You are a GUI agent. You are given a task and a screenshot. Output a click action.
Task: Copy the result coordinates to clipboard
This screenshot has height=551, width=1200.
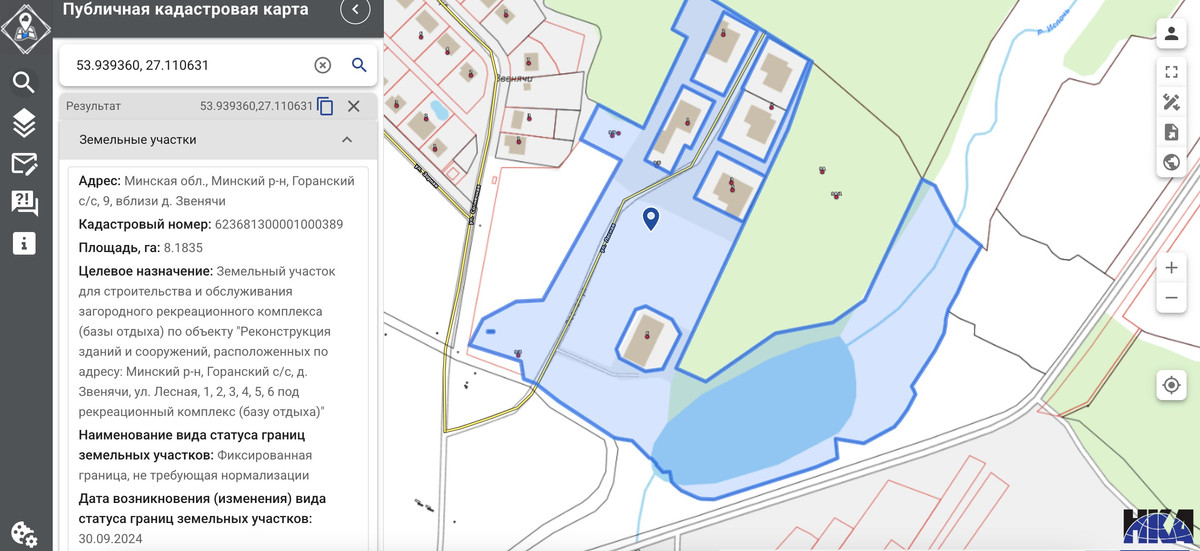(x=325, y=106)
